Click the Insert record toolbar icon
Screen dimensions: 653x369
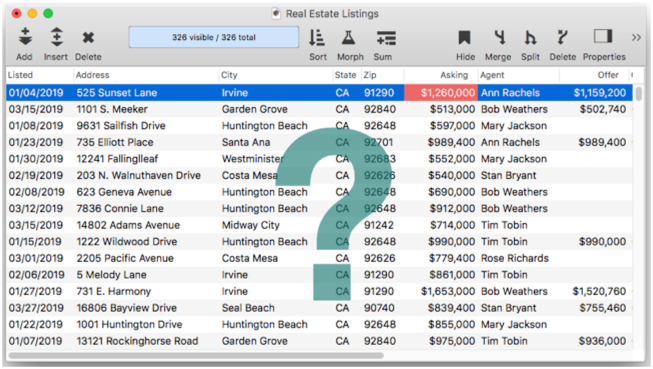pos(57,37)
